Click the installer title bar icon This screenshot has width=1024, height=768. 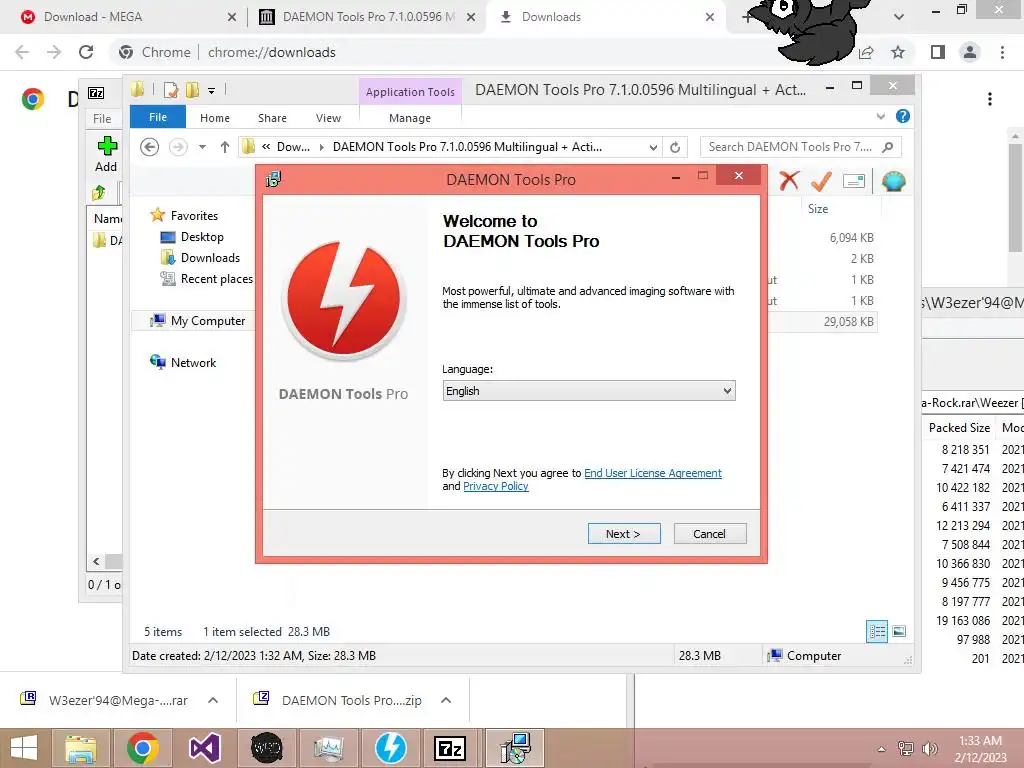tap(273, 179)
